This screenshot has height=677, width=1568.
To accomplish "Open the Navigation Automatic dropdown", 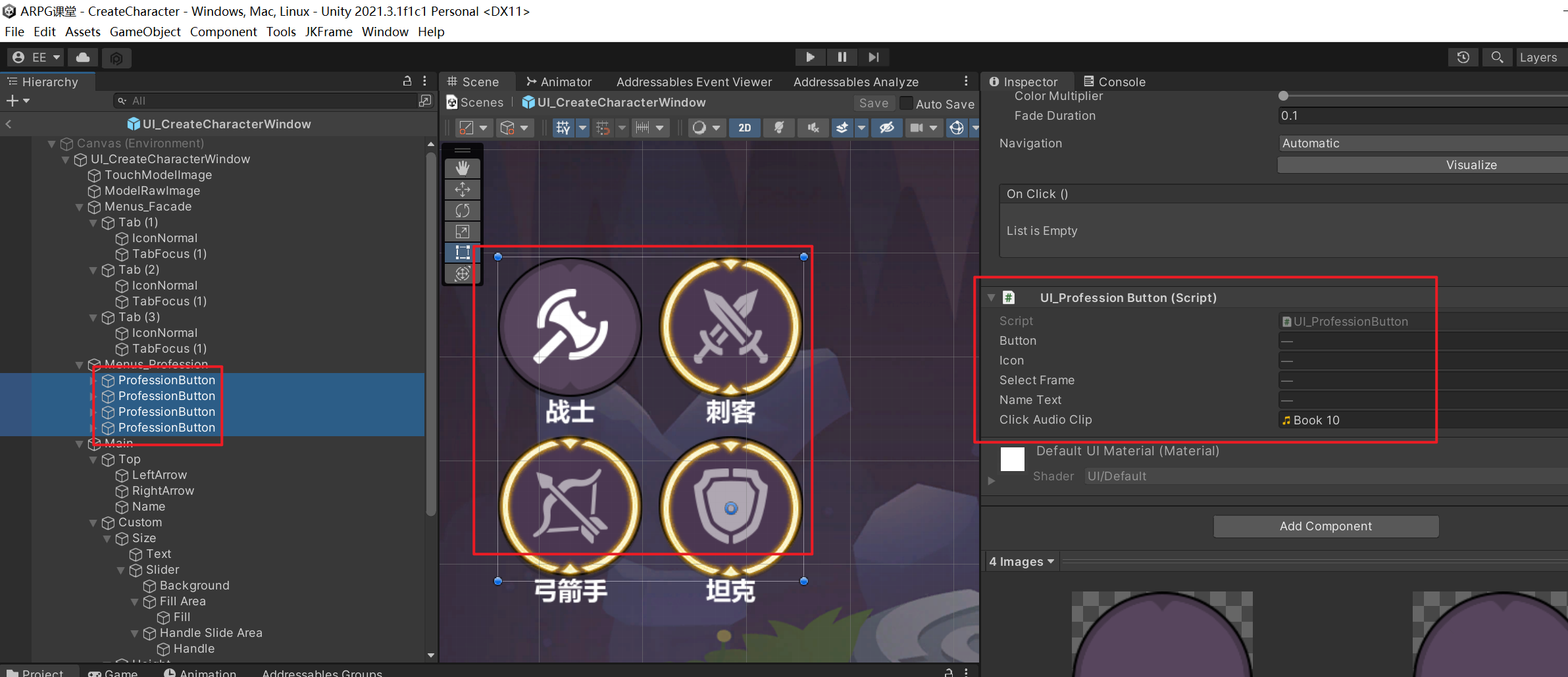I will [1421, 143].
